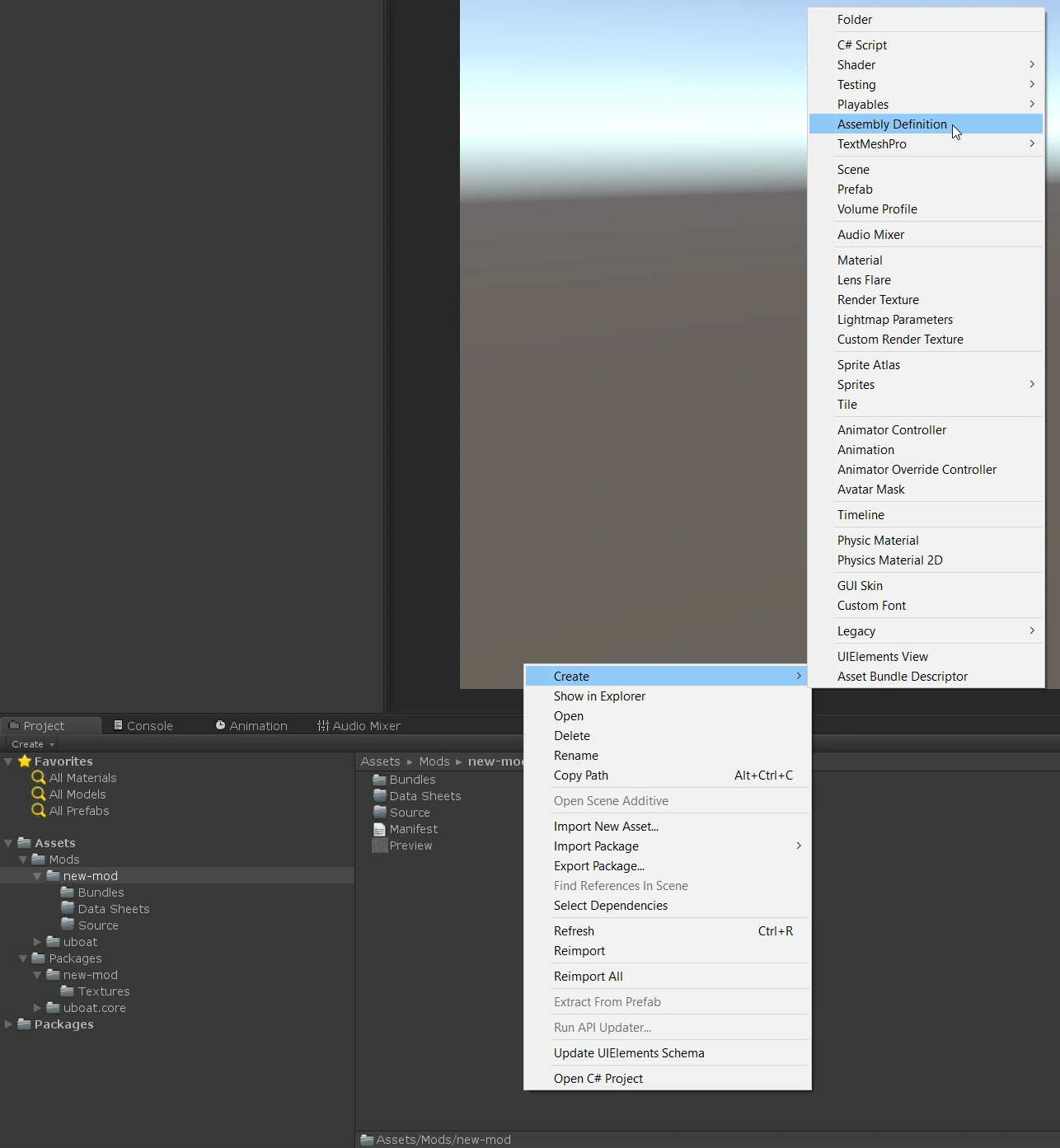Select Lens Flare in the Create submenu
Viewport: 1060px width, 1148px height.
click(x=926, y=280)
